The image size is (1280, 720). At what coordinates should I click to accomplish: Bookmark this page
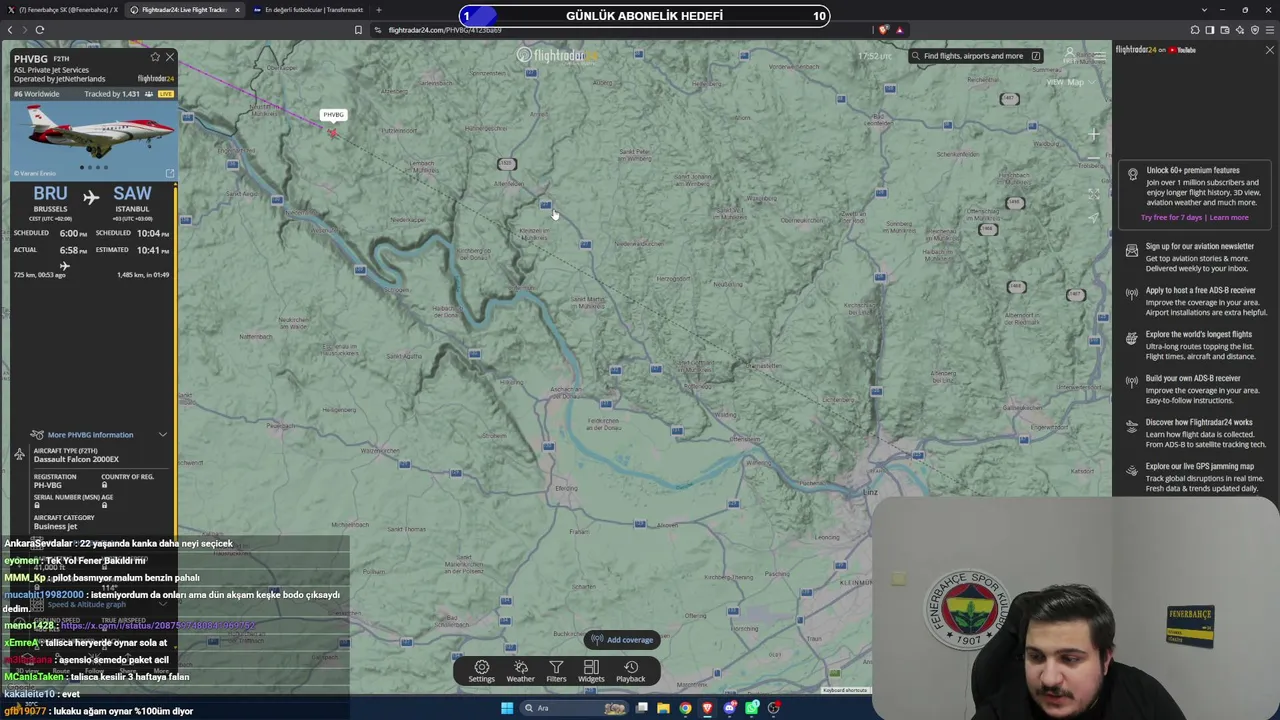pyautogui.click(x=358, y=30)
